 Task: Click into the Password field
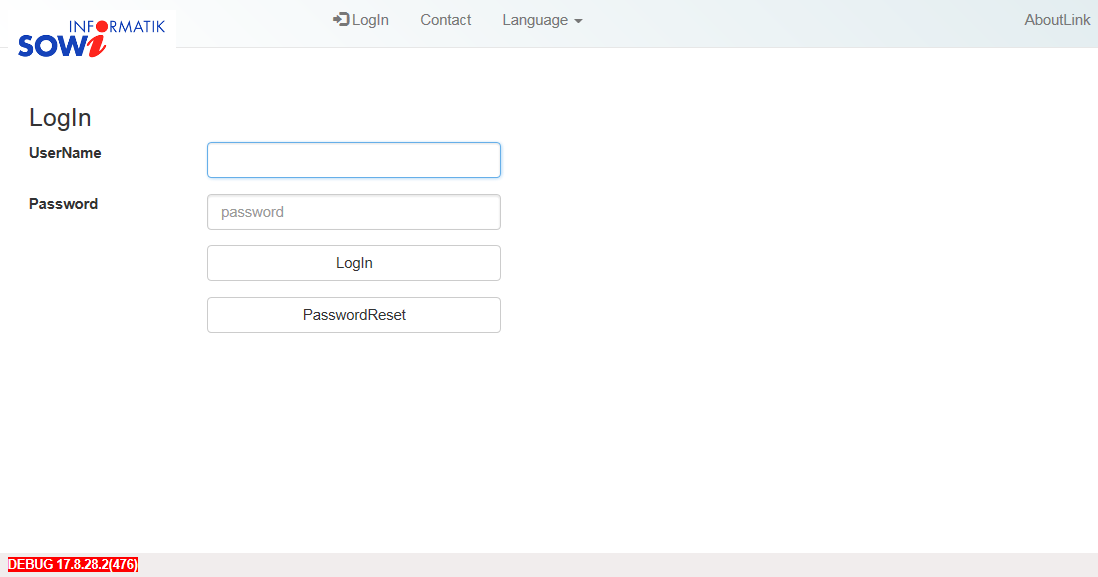(354, 212)
